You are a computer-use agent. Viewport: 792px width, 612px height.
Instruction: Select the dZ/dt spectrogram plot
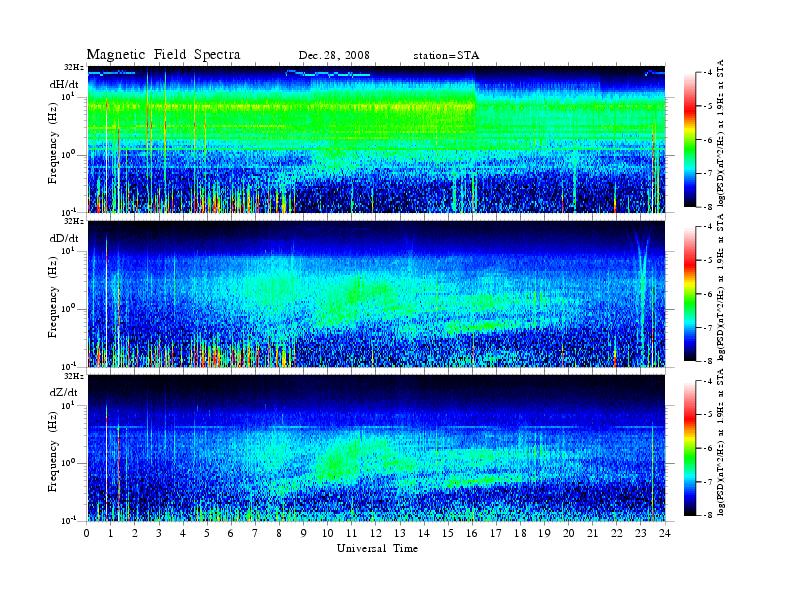point(376,447)
